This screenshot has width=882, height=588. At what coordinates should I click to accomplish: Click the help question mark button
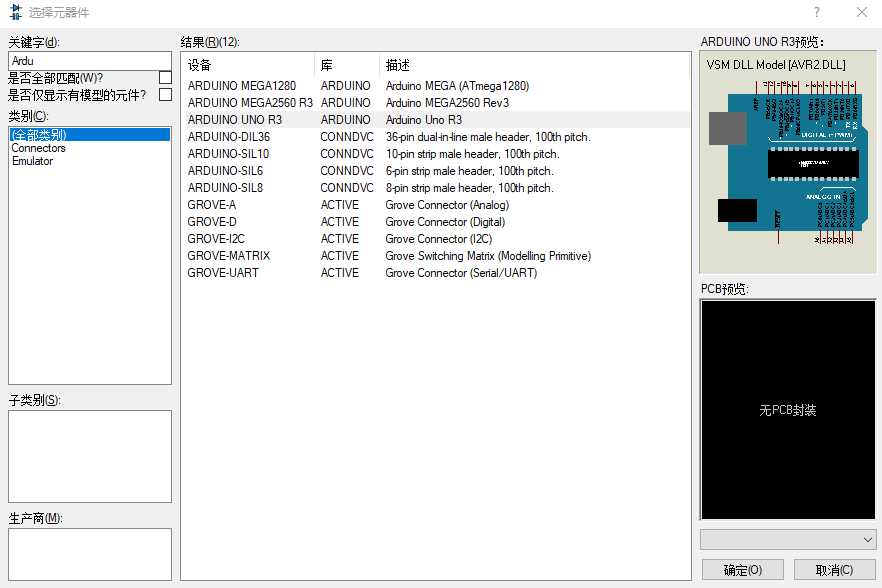[x=816, y=12]
